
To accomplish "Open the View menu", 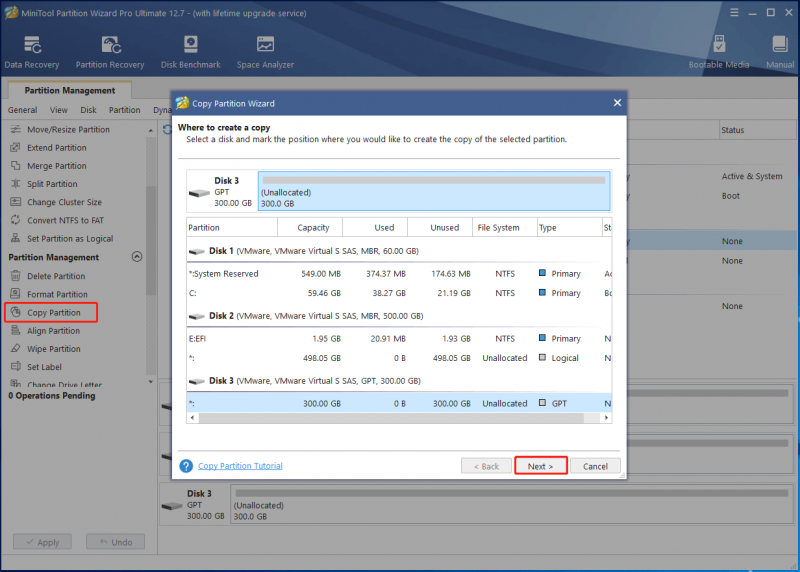I will (x=59, y=110).
